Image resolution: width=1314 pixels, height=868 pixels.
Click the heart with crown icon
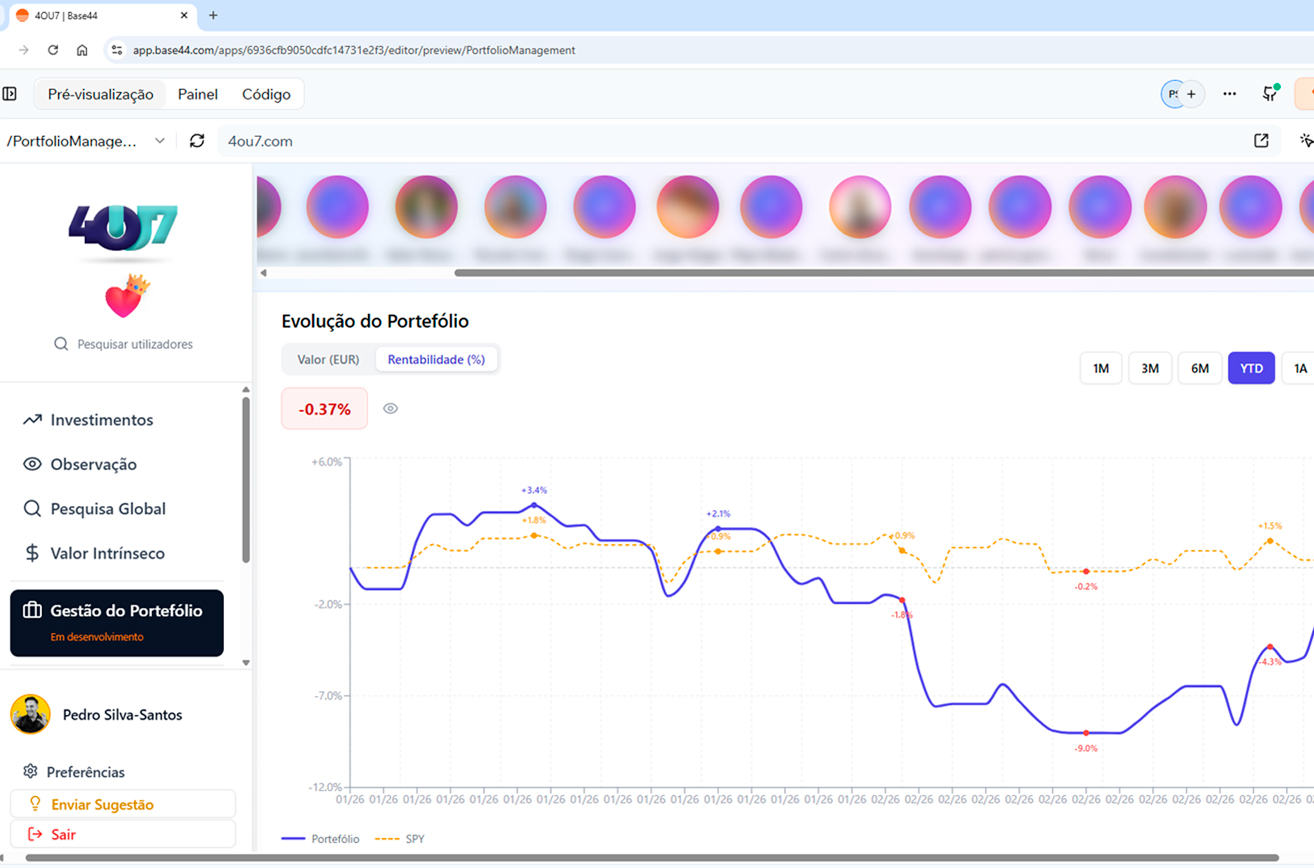126,297
